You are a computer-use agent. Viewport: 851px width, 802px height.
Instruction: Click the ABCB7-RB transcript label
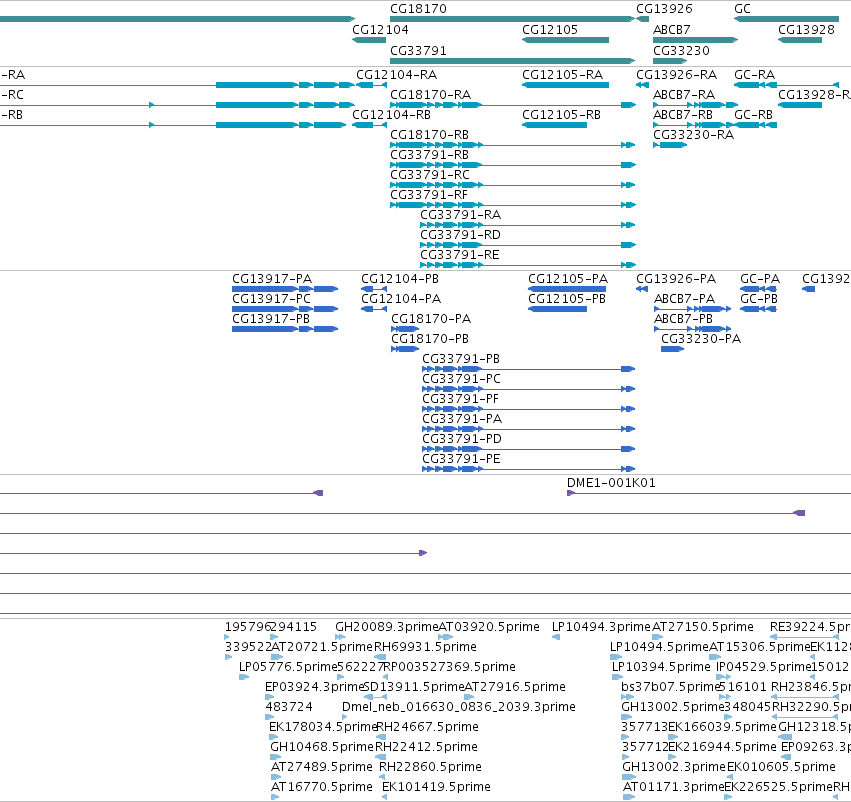[x=683, y=115]
